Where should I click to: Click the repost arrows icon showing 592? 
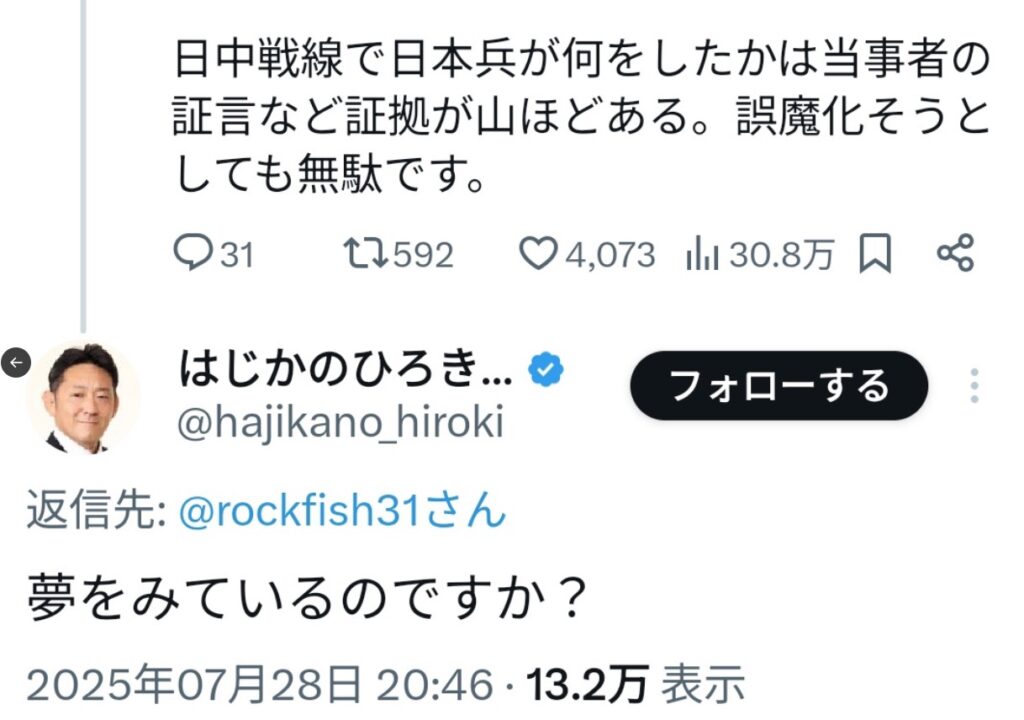366,254
